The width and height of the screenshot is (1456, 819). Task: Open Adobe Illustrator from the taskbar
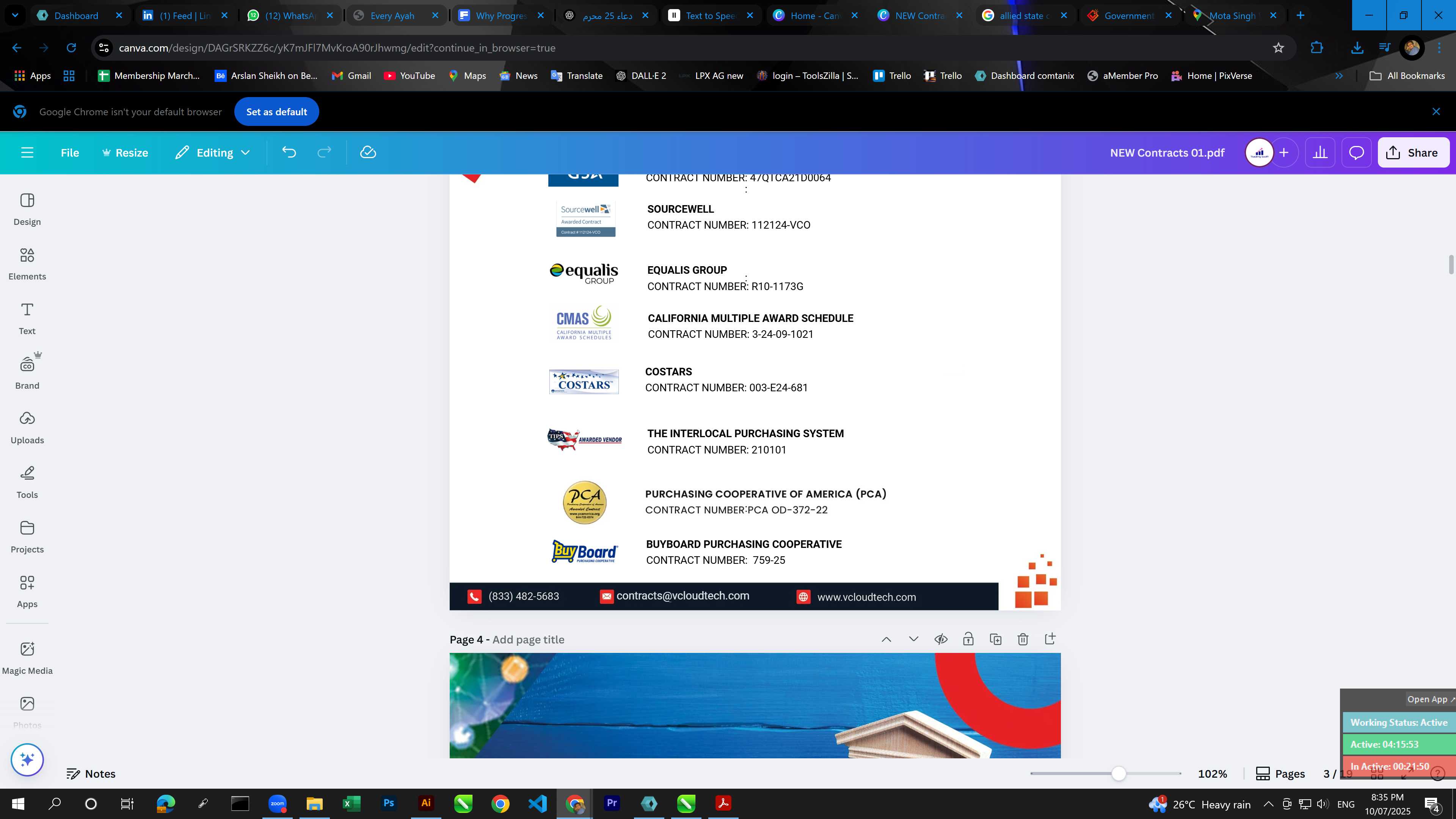click(425, 804)
